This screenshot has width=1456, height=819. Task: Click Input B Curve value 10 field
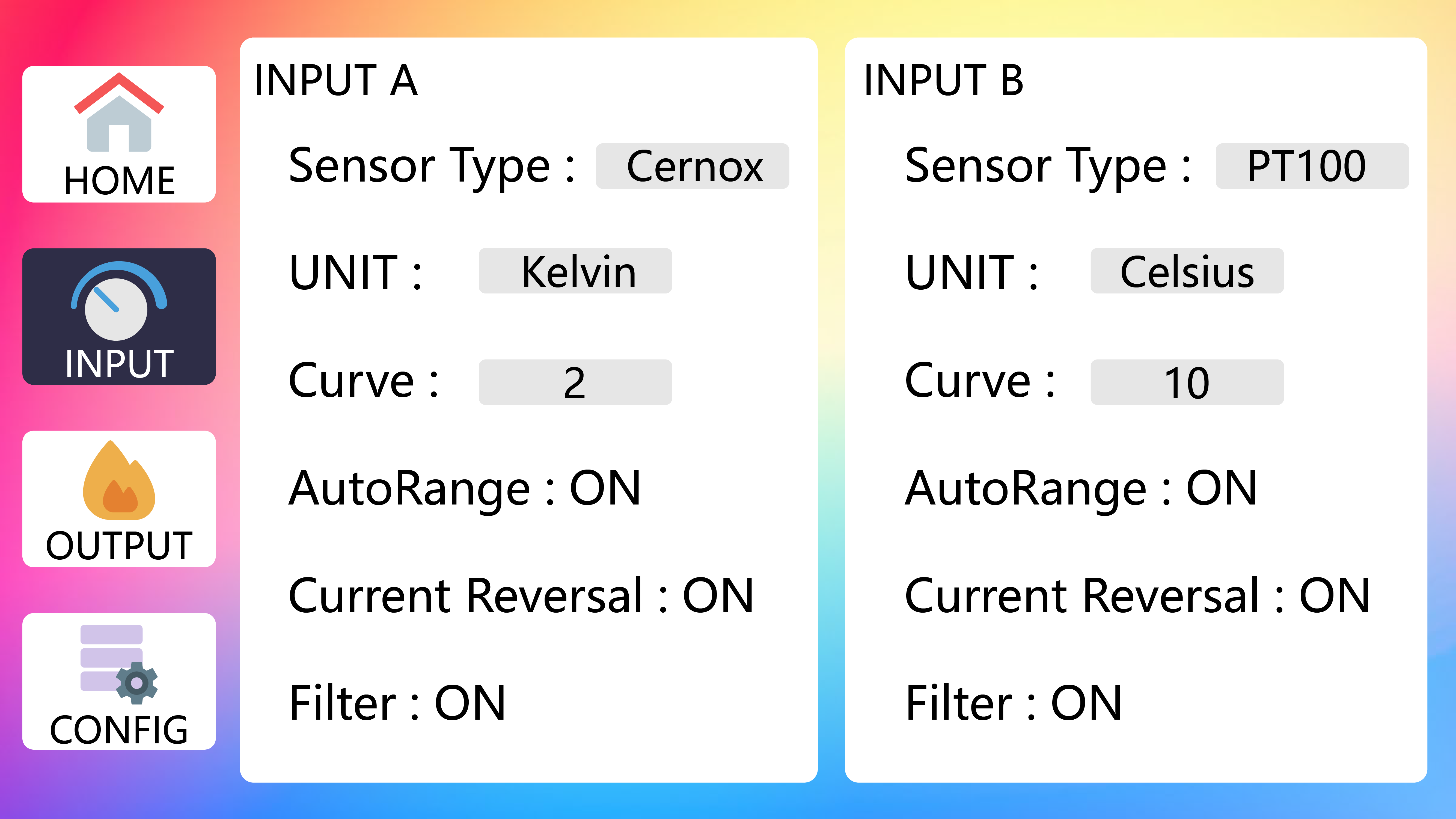[1187, 382]
